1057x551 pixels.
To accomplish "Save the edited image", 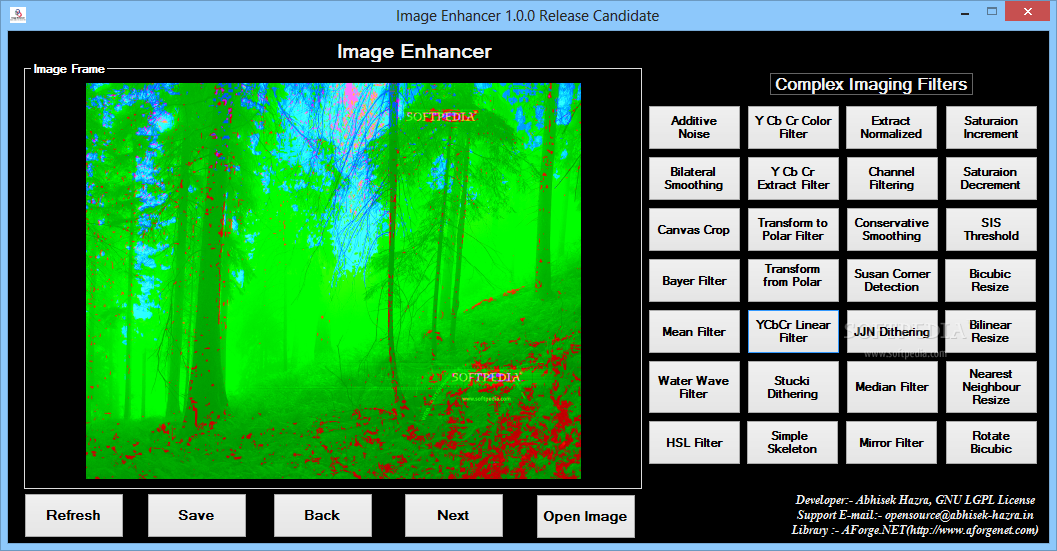I will pos(196,515).
